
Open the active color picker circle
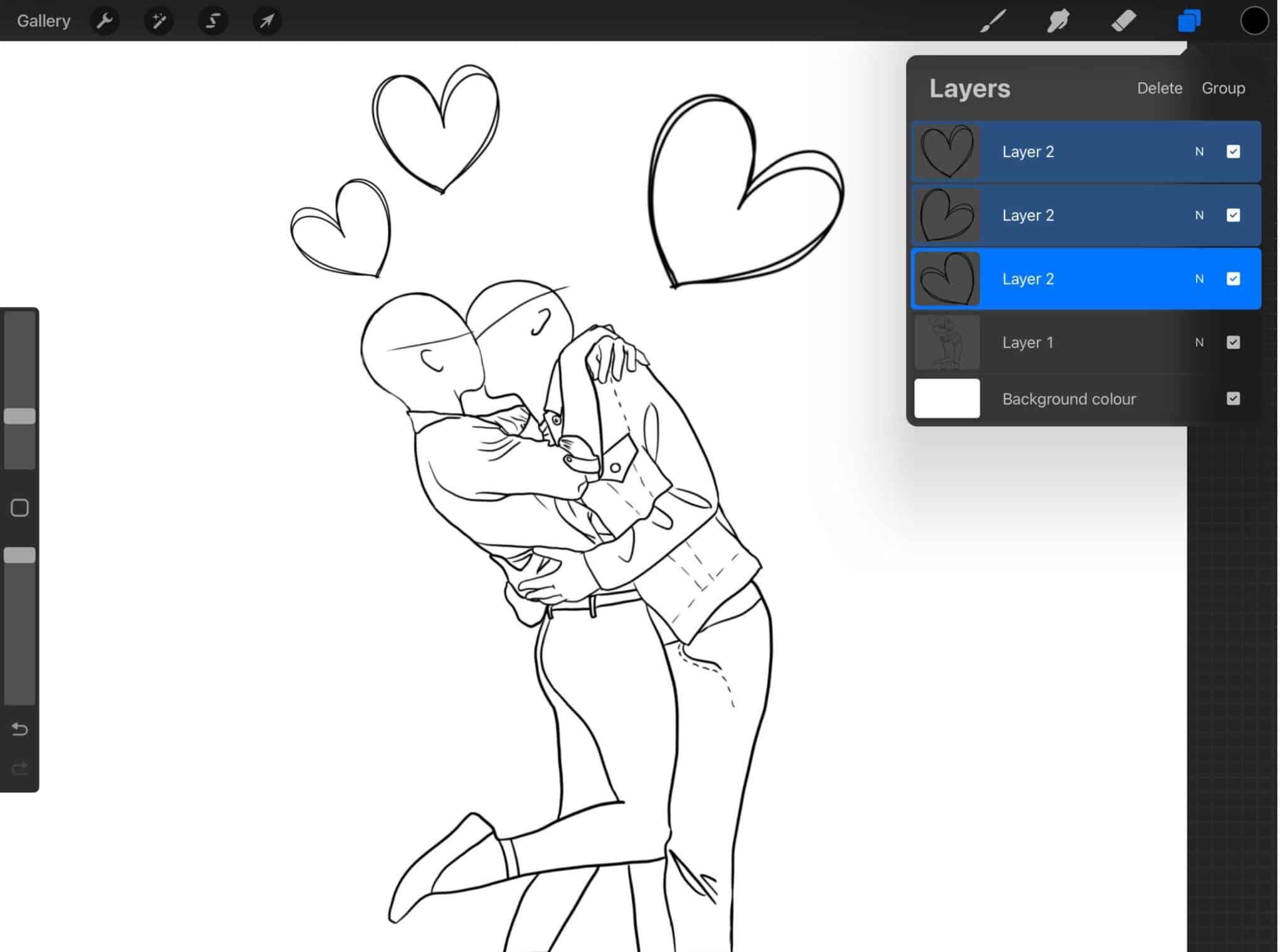point(1255,21)
